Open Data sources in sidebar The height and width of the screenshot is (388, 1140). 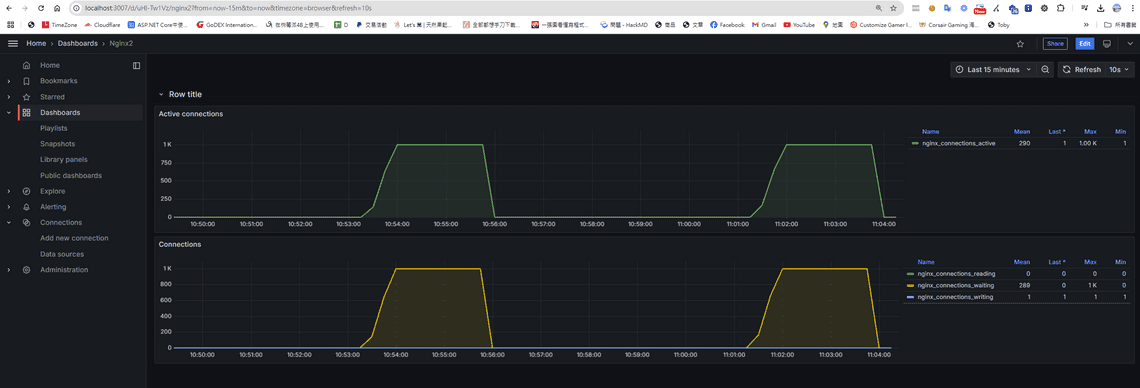tap(62, 254)
